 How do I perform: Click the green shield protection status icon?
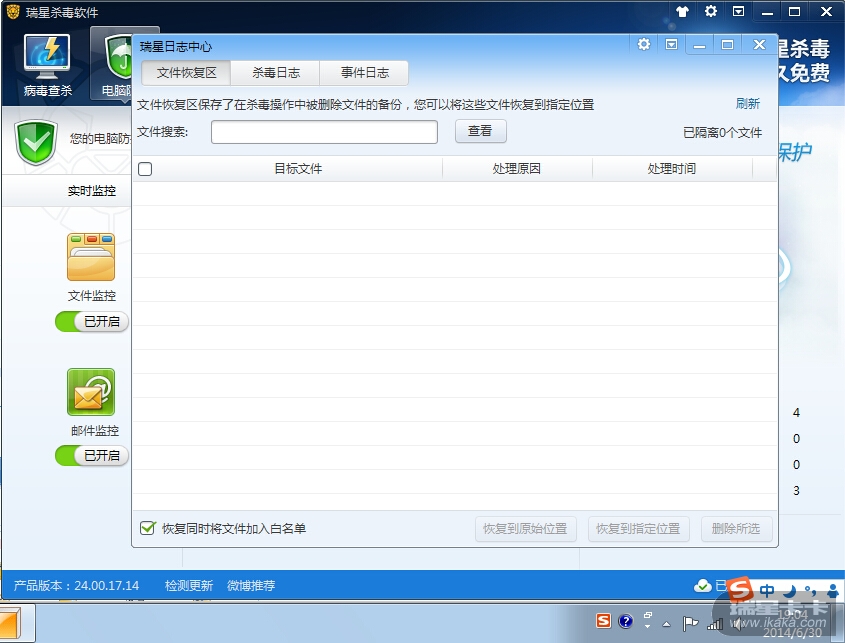(36, 142)
